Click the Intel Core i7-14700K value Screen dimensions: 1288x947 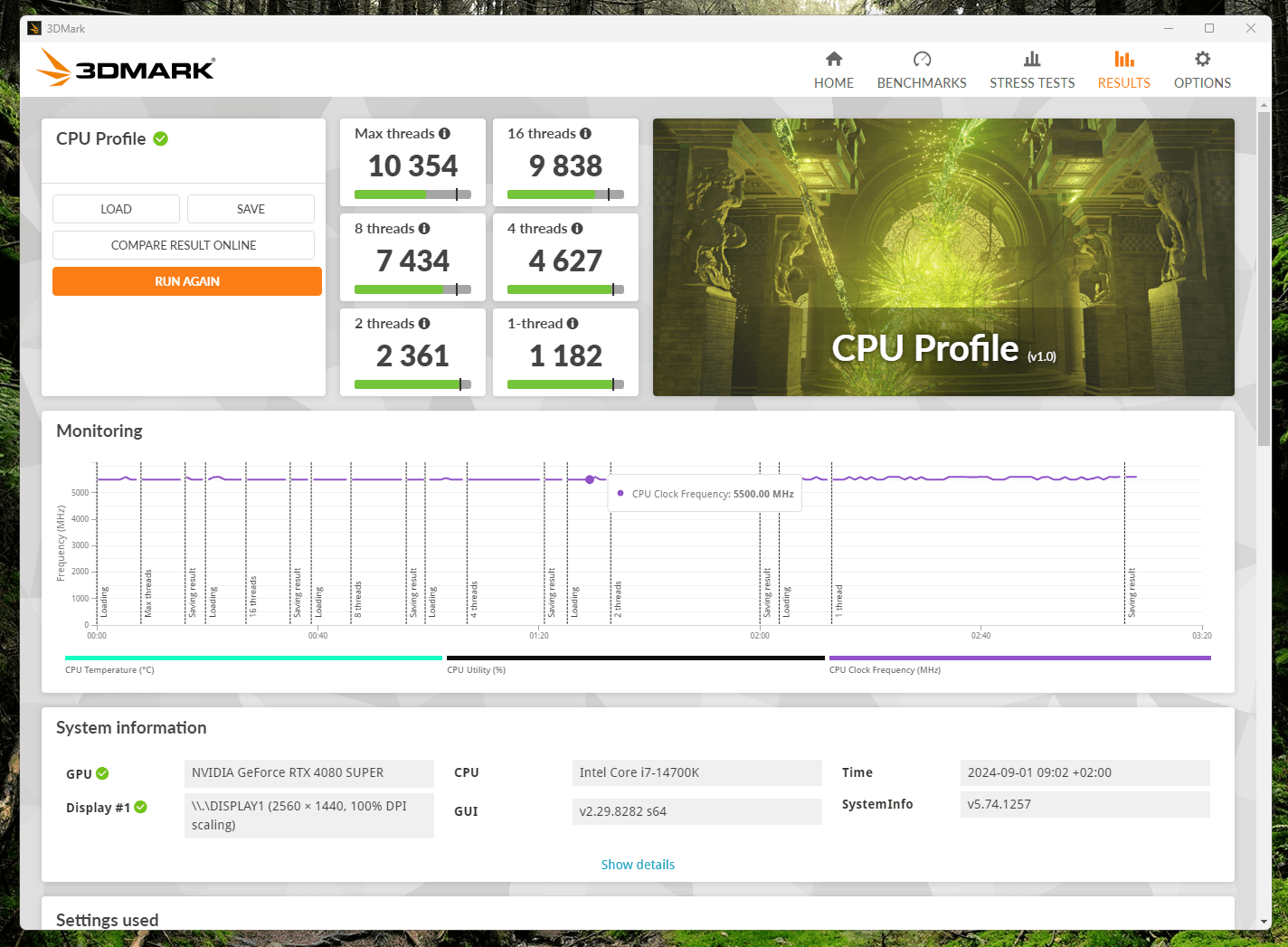click(696, 772)
